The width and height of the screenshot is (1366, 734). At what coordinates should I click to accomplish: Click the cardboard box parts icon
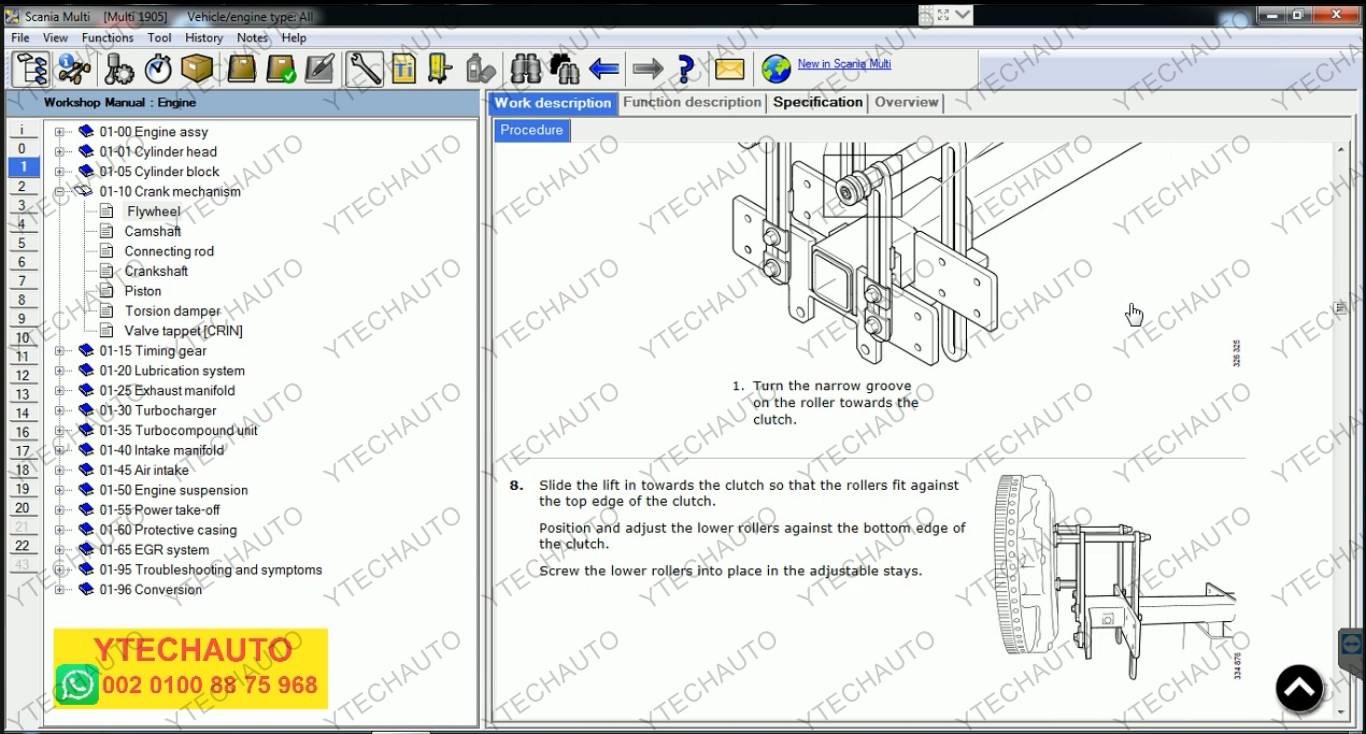tap(197, 69)
